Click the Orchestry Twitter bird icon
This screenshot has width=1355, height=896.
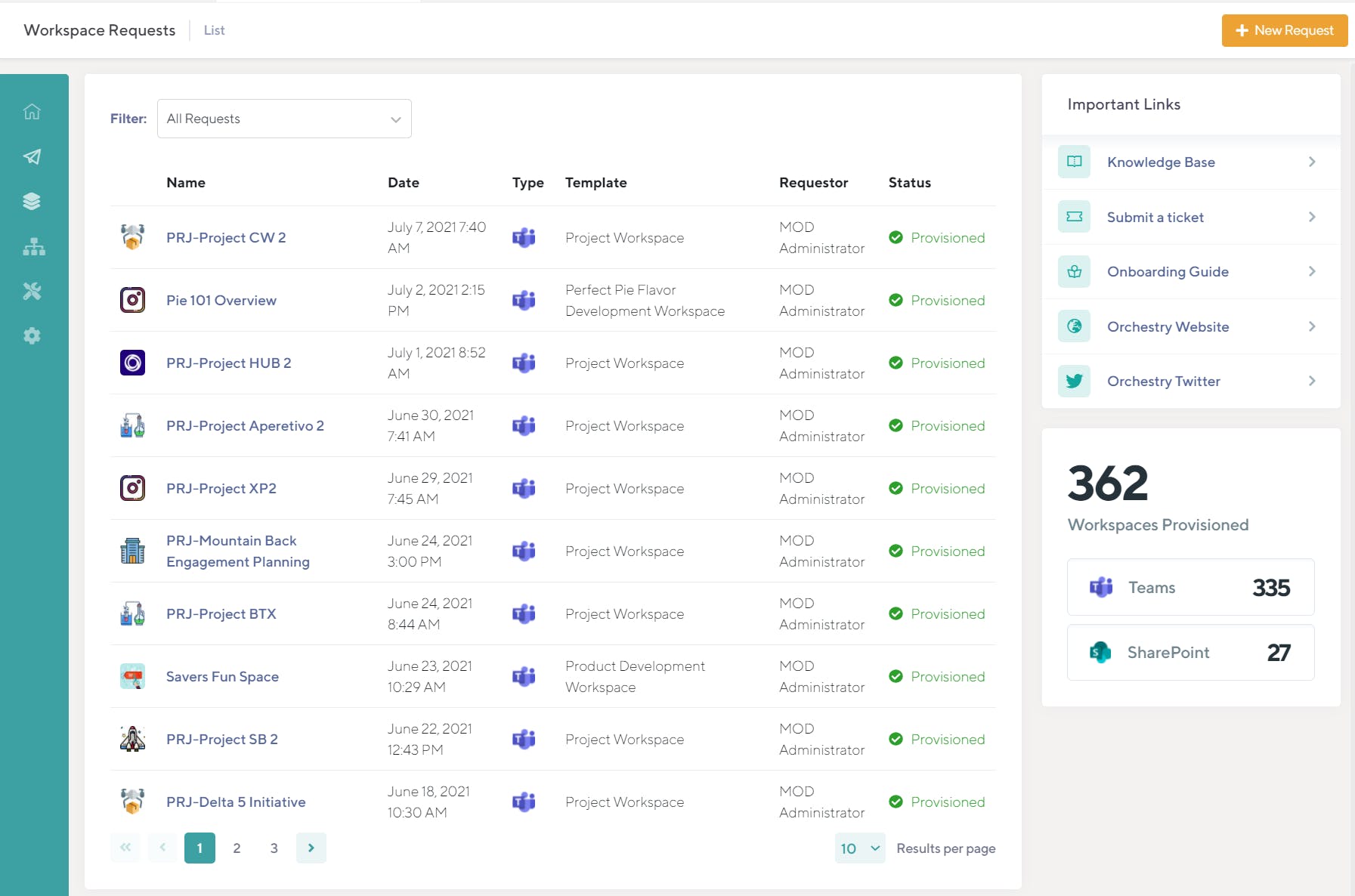pos(1074,382)
